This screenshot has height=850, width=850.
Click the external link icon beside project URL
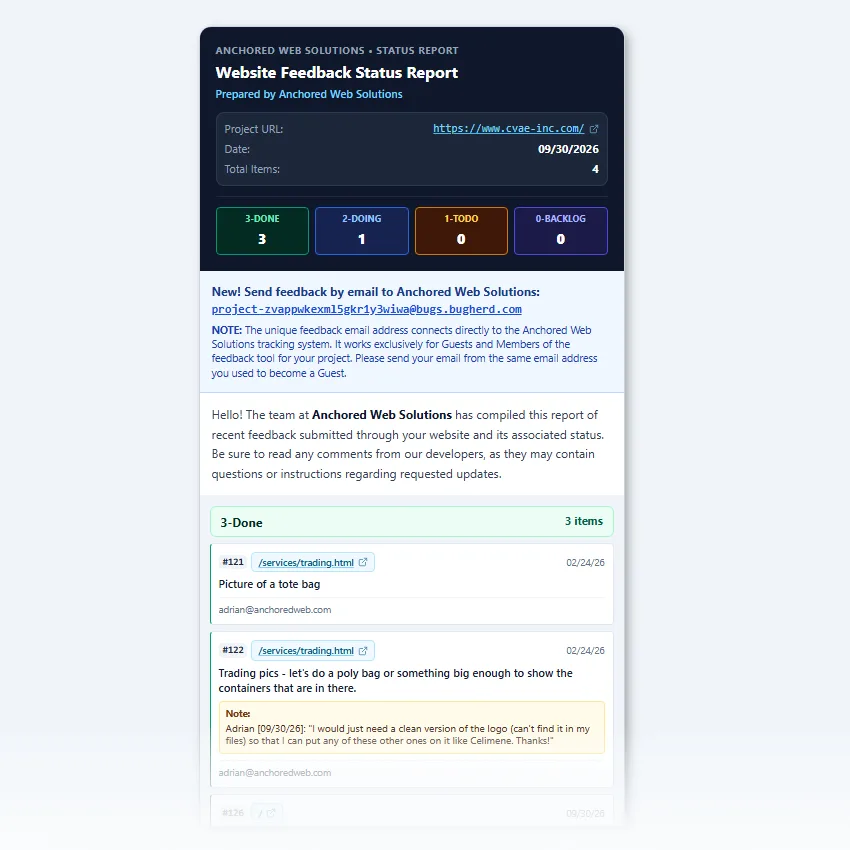point(594,129)
